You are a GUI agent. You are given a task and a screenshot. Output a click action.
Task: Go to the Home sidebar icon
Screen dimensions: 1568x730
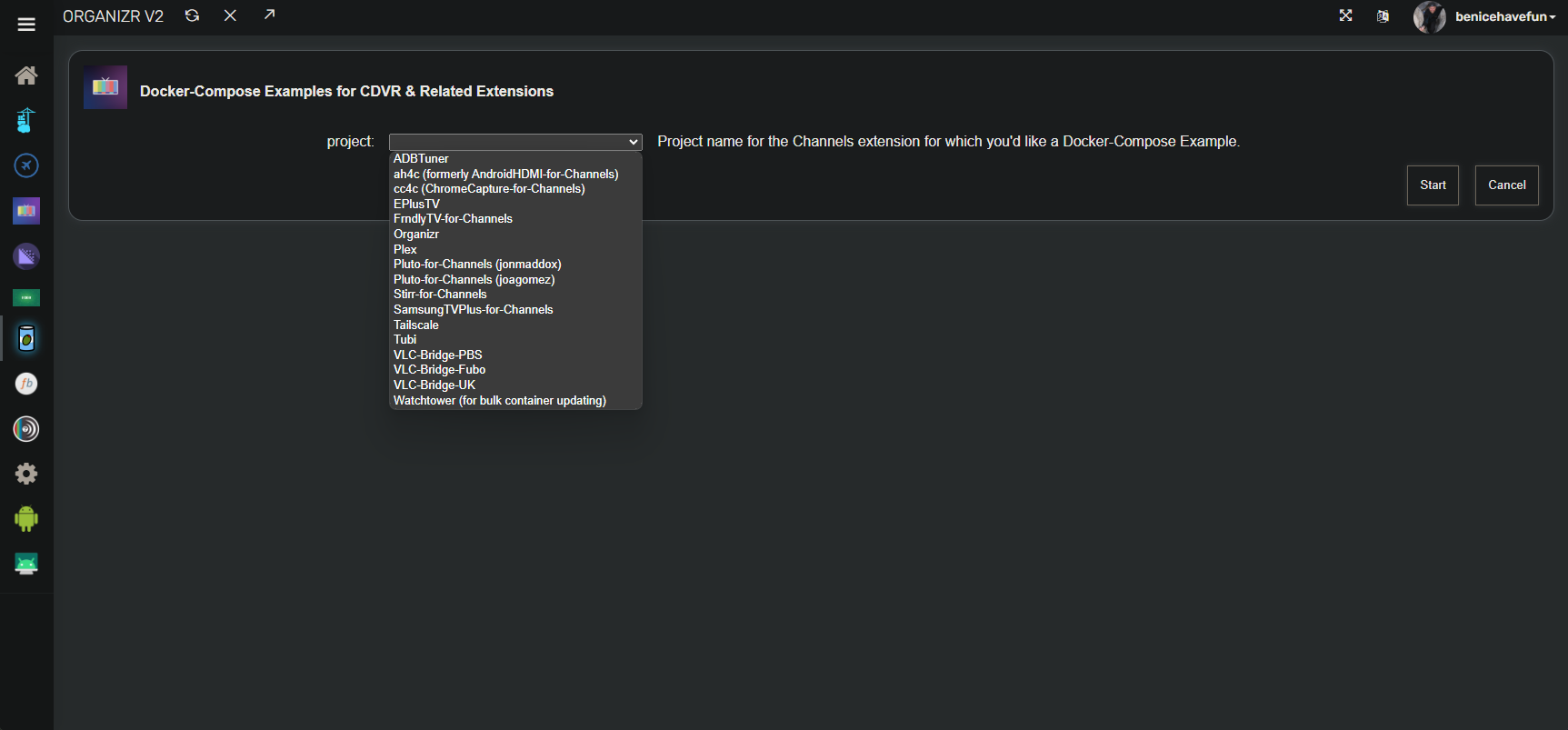[26, 75]
